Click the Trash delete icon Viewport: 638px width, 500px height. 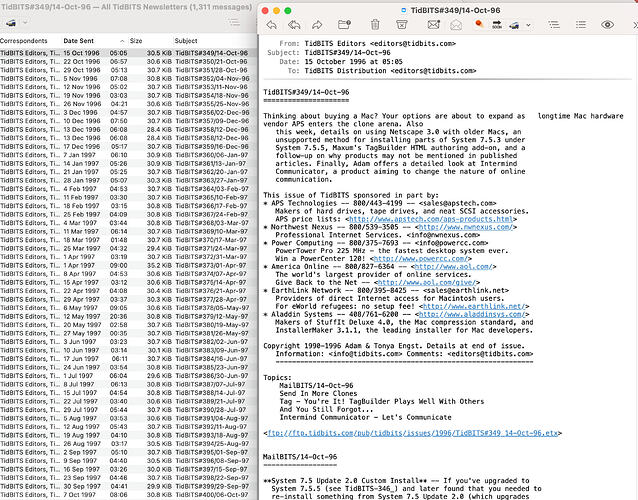click(x=375, y=25)
